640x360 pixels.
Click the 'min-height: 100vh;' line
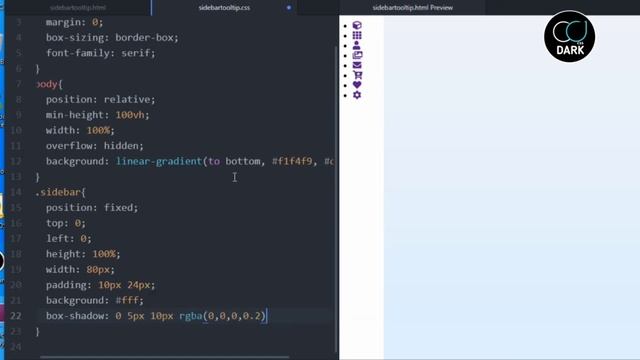(98, 115)
